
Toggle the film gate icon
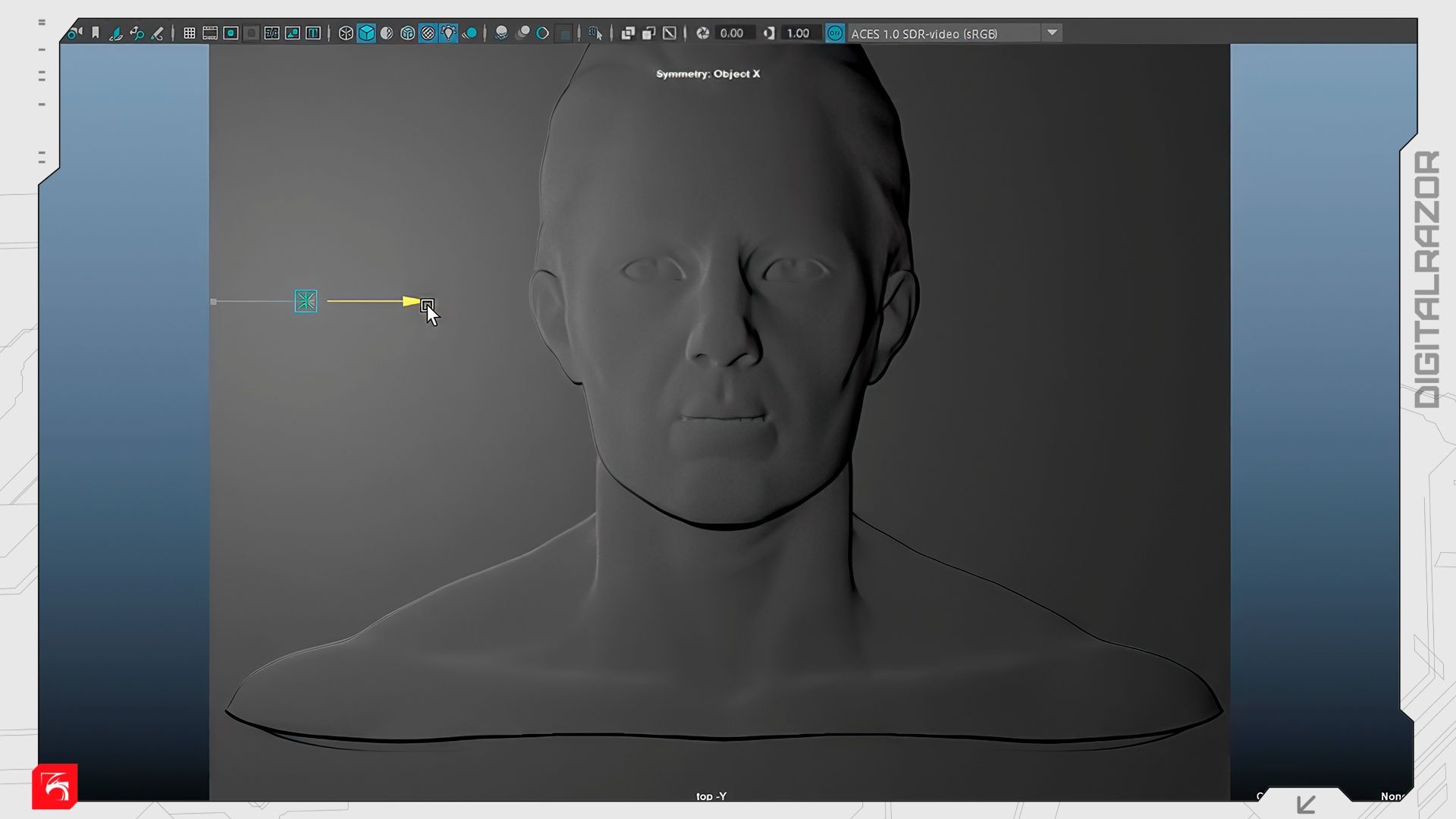[210, 33]
